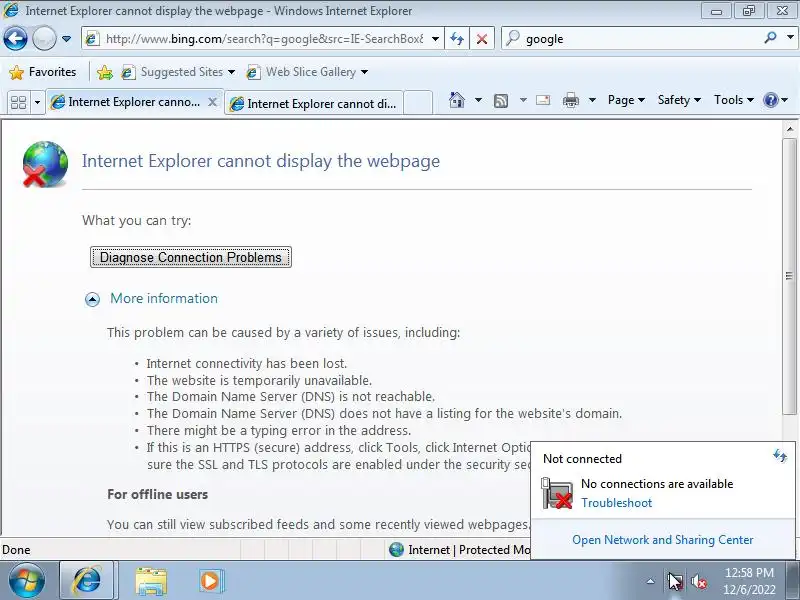Go to Home page icon
The height and width of the screenshot is (600, 800).
[x=457, y=100]
